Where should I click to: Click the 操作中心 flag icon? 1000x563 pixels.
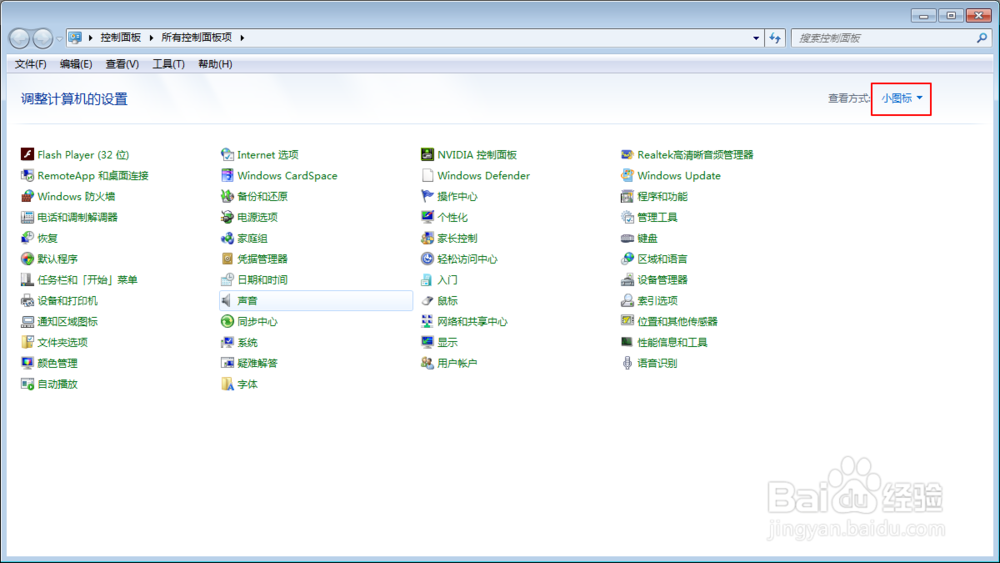(x=427, y=196)
